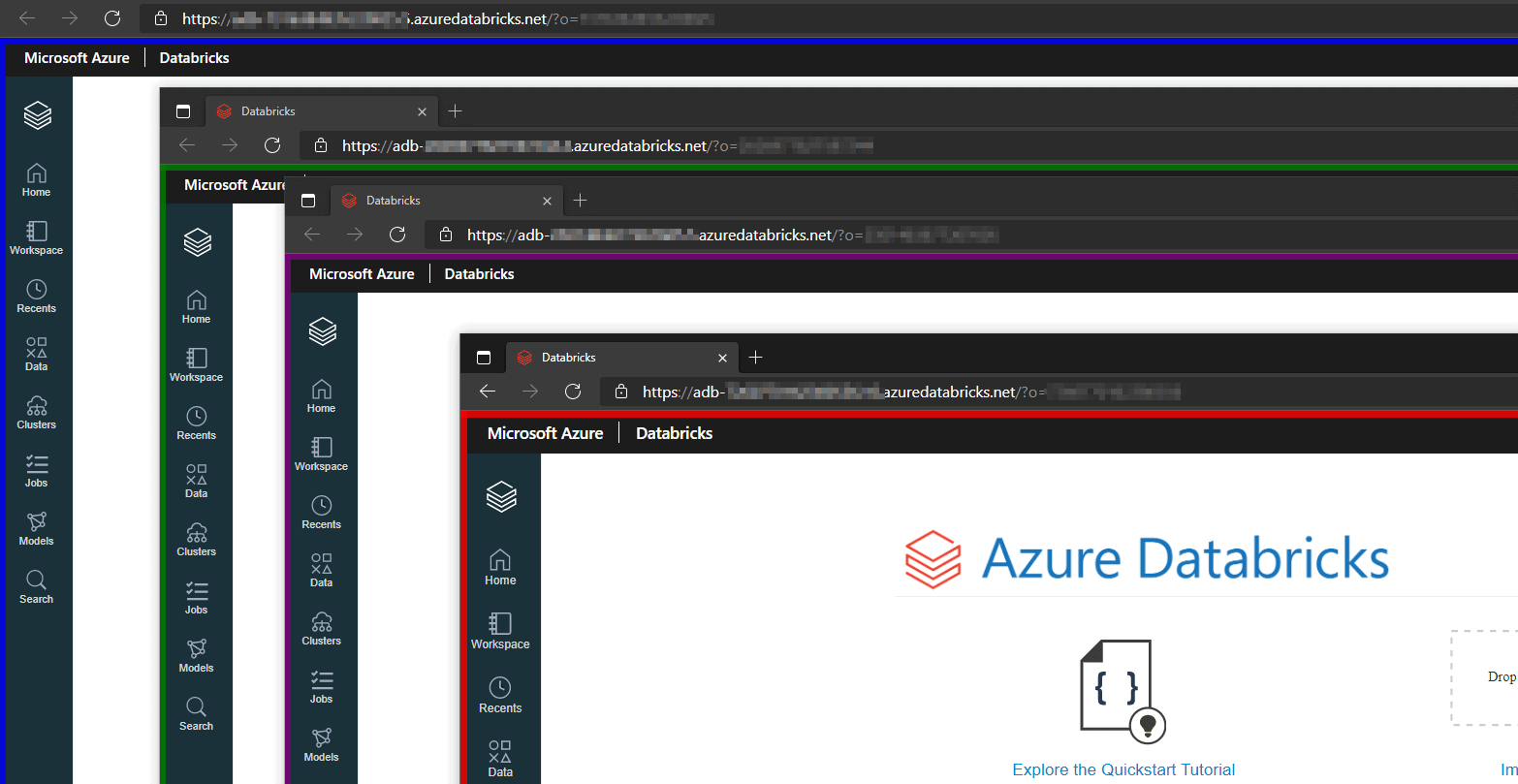Click the Quickstart Tutorial notebook icon

pyautogui.click(x=1123, y=690)
